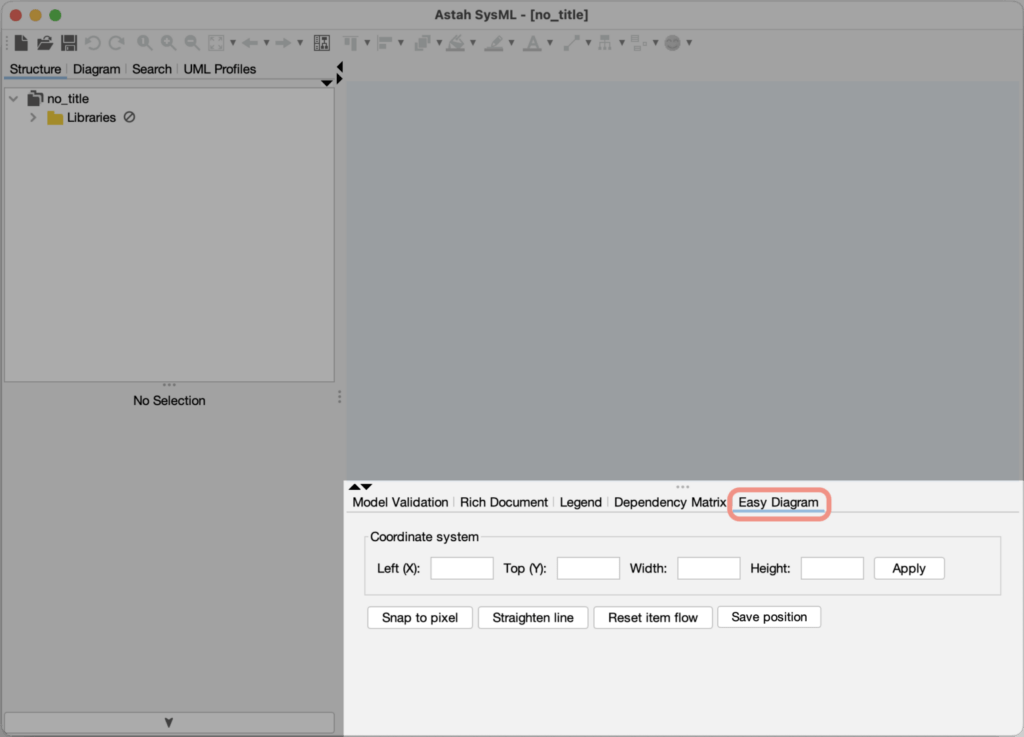Expand the Libraries folder in the tree
Image resolution: width=1024 pixels, height=737 pixels.
coord(33,117)
